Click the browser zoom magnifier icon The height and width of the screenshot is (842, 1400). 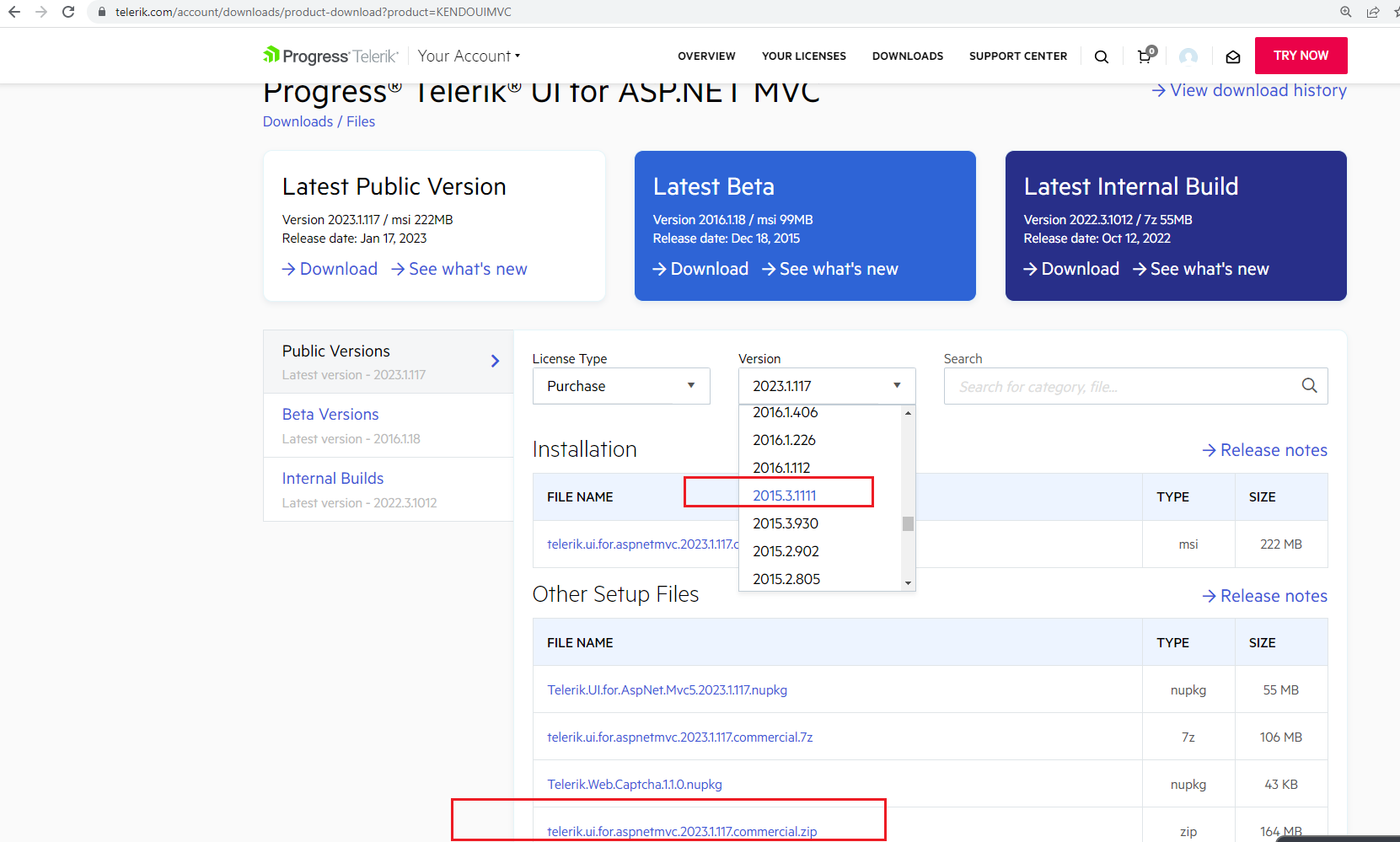pos(1346,12)
